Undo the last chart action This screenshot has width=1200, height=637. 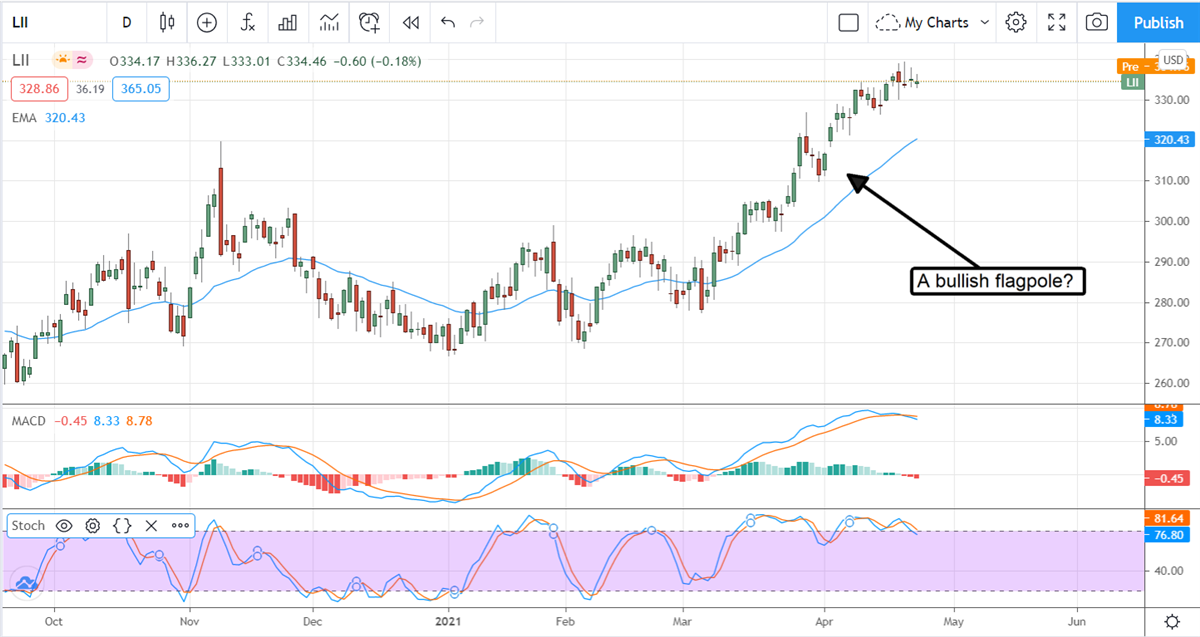click(x=447, y=22)
